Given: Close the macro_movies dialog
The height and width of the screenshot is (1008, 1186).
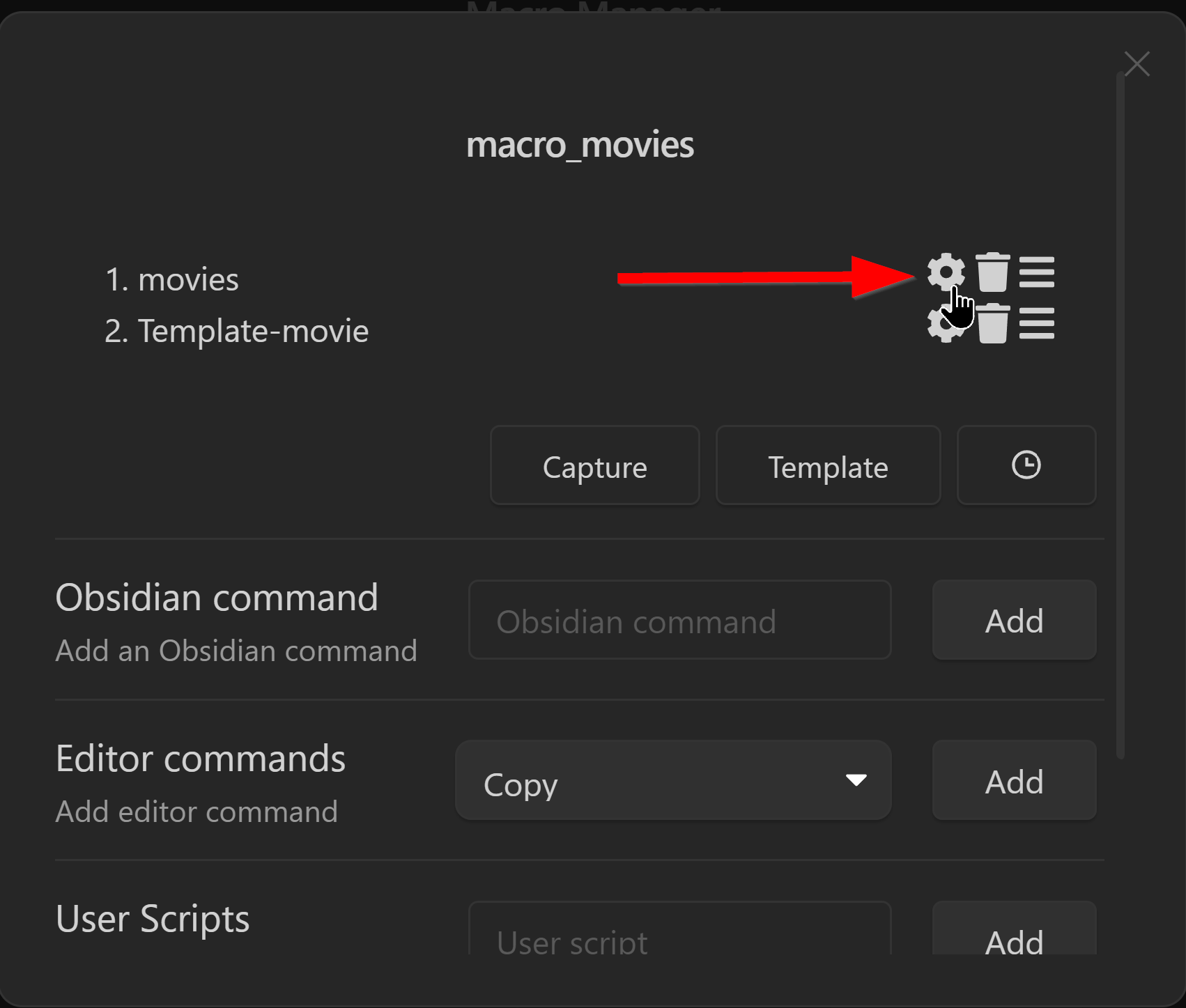Looking at the screenshot, I should (x=1137, y=64).
